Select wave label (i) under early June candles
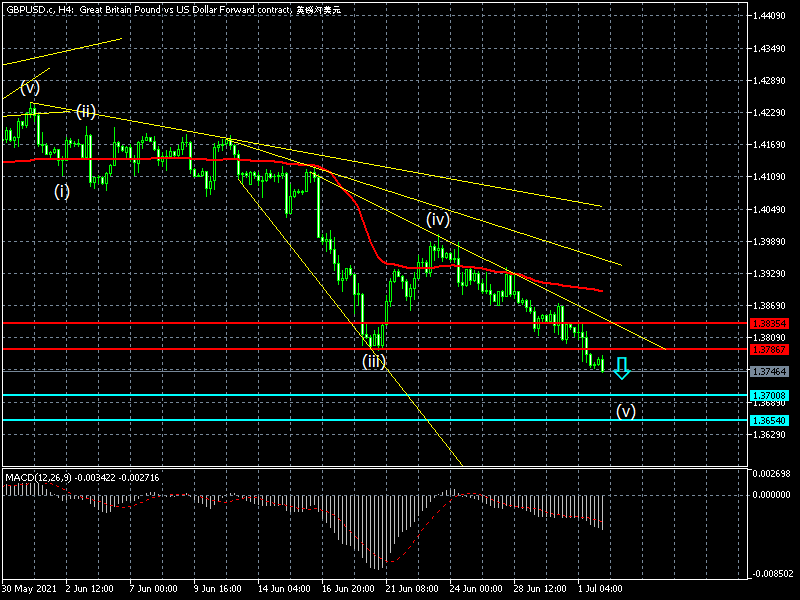 (62, 191)
